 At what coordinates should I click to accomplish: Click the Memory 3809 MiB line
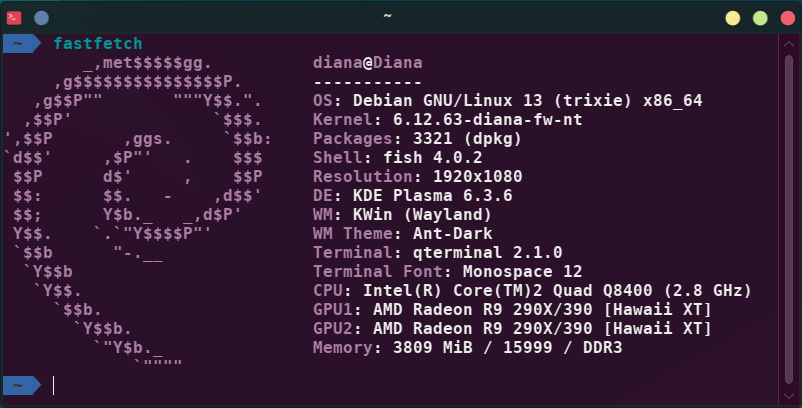click(x=467, y=348)
